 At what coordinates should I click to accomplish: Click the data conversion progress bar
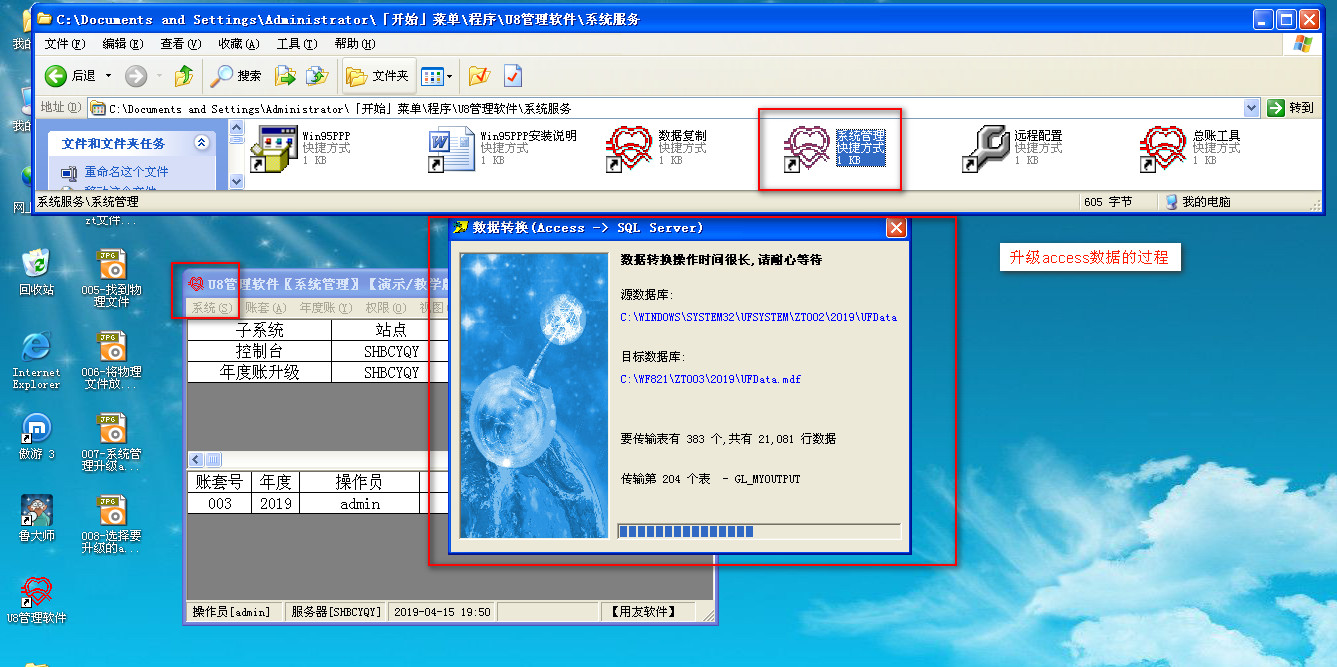tap(758, 531)
